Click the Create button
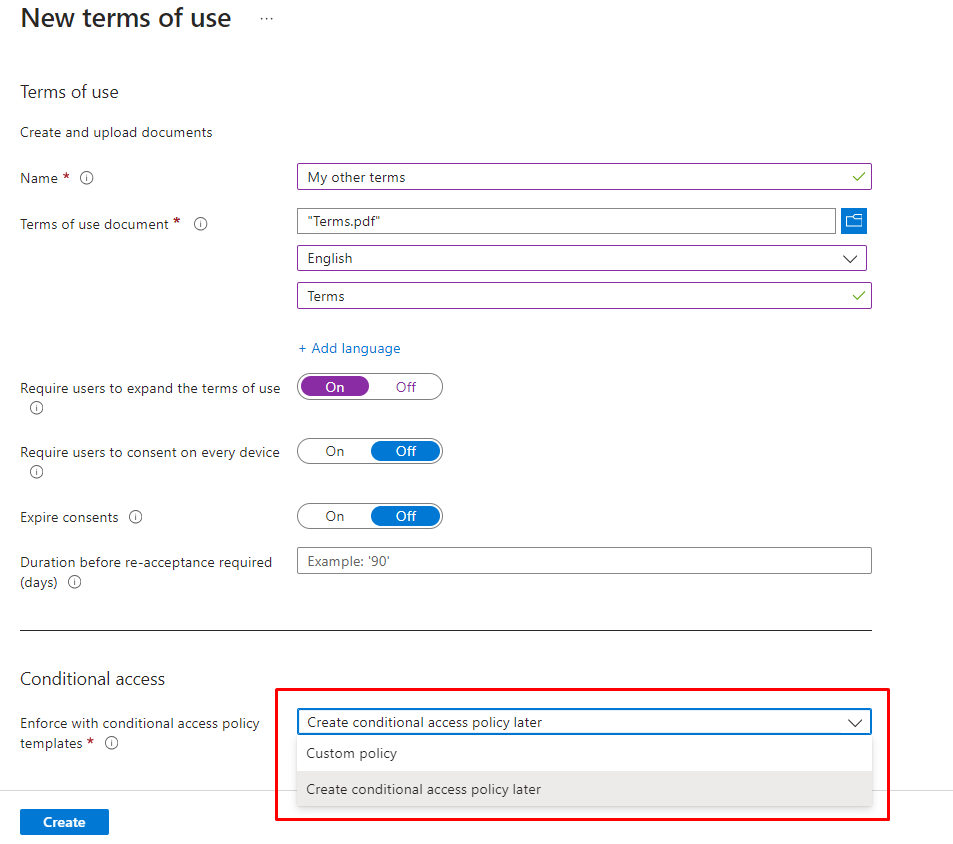Image resolution: width=953 pixels, height=844 pixels. [64, 822]
